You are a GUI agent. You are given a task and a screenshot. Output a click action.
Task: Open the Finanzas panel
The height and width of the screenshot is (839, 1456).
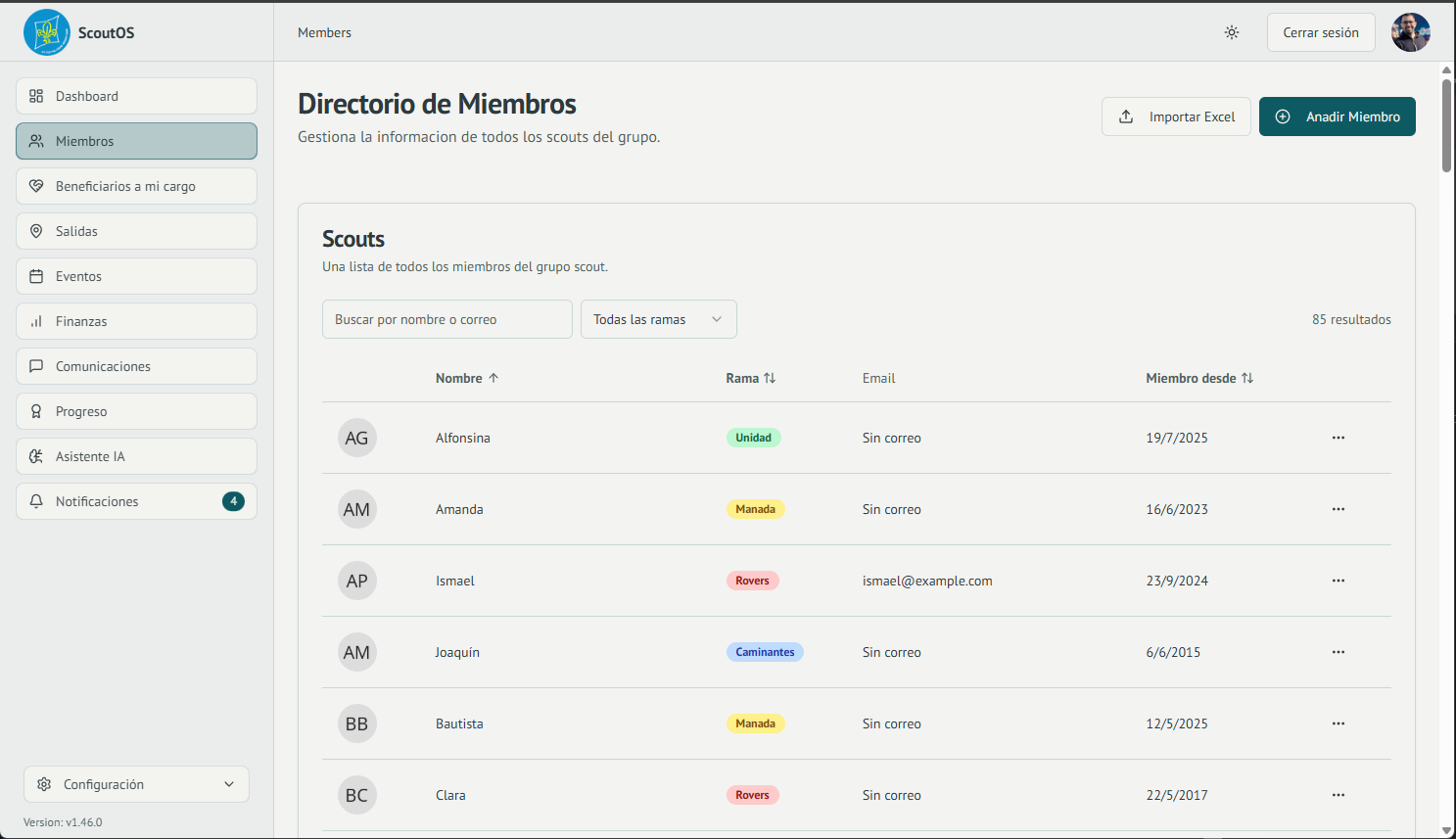[x=136, y=321]
